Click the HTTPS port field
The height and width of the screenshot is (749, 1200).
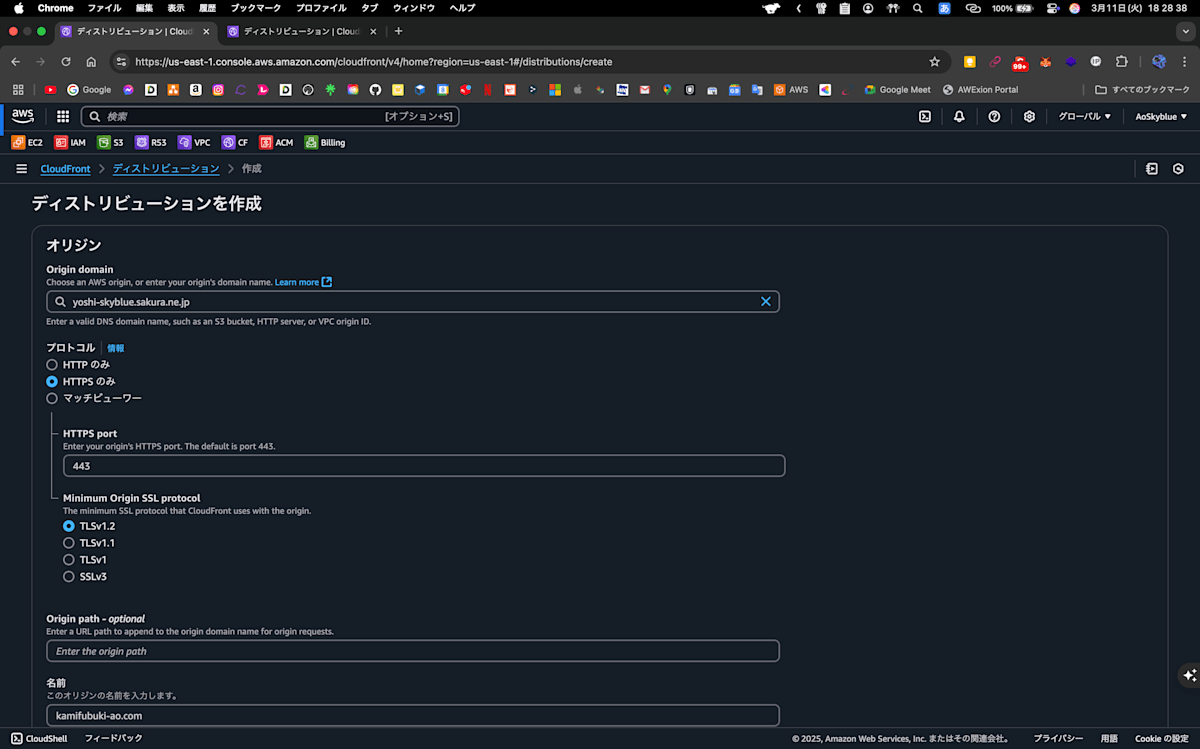tap(424, 466)
